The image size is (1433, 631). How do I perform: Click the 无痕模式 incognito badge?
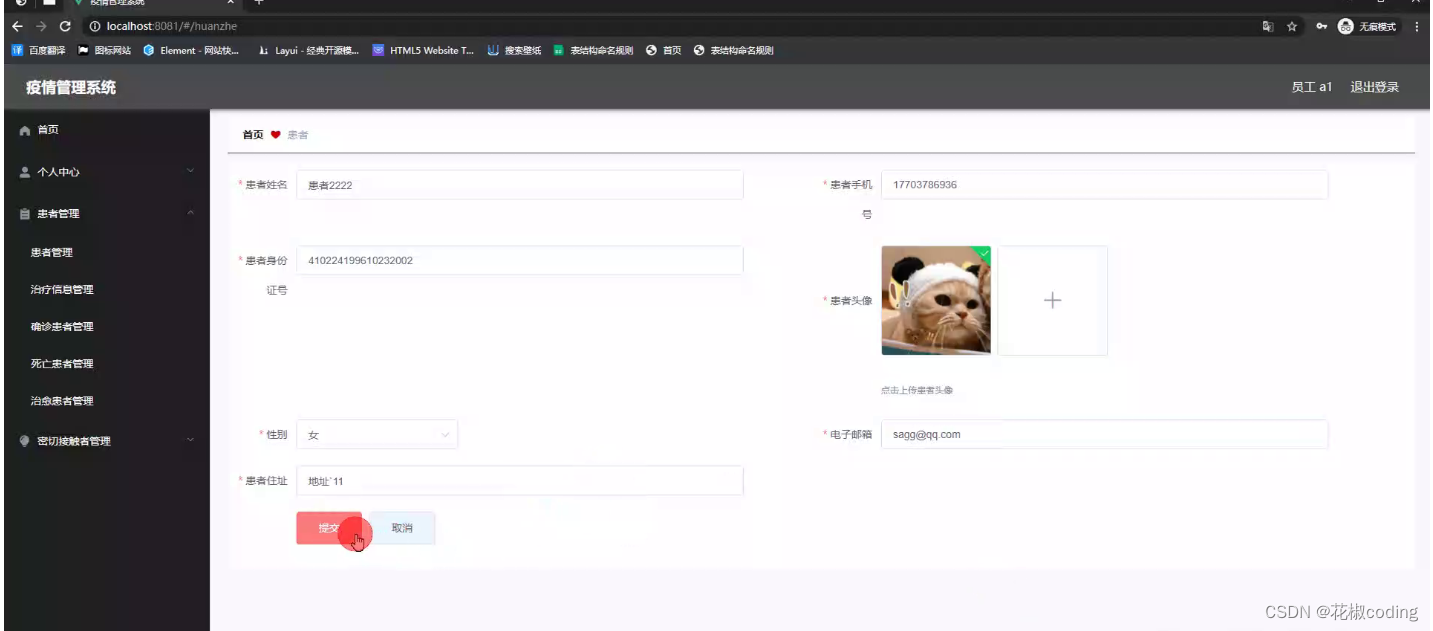click(1368, 27)
